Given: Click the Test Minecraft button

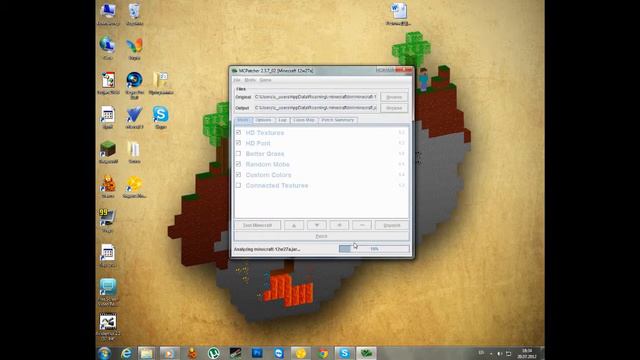Looking at the screenshot, I should coord(258,225).
